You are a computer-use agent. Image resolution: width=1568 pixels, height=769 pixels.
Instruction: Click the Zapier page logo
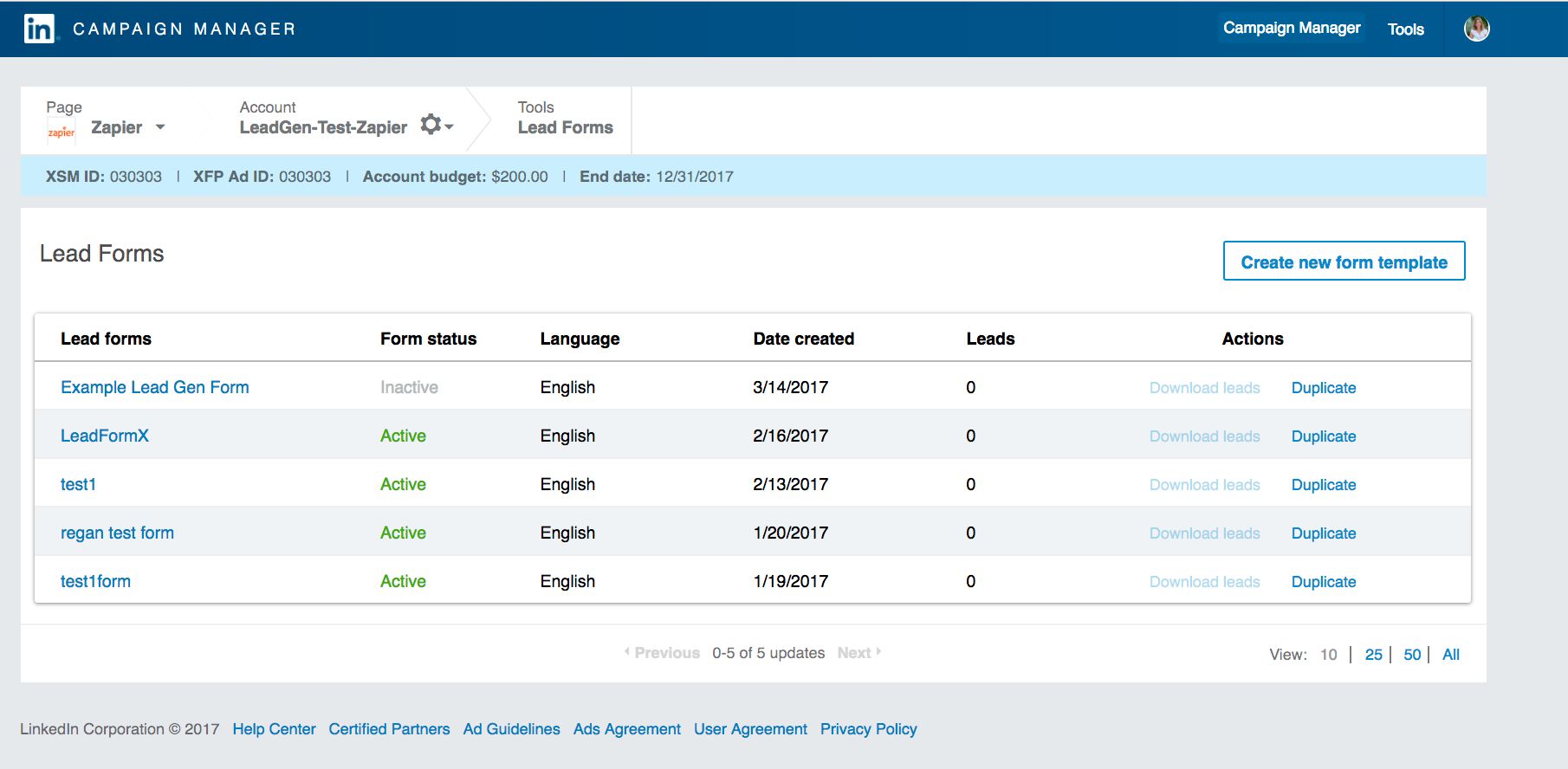pos(62,132)
